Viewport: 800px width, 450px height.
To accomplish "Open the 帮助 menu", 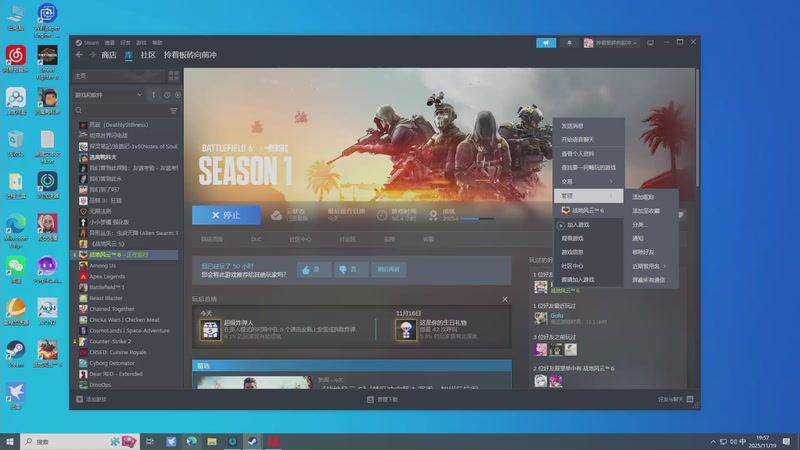I will tap(157, 43).
